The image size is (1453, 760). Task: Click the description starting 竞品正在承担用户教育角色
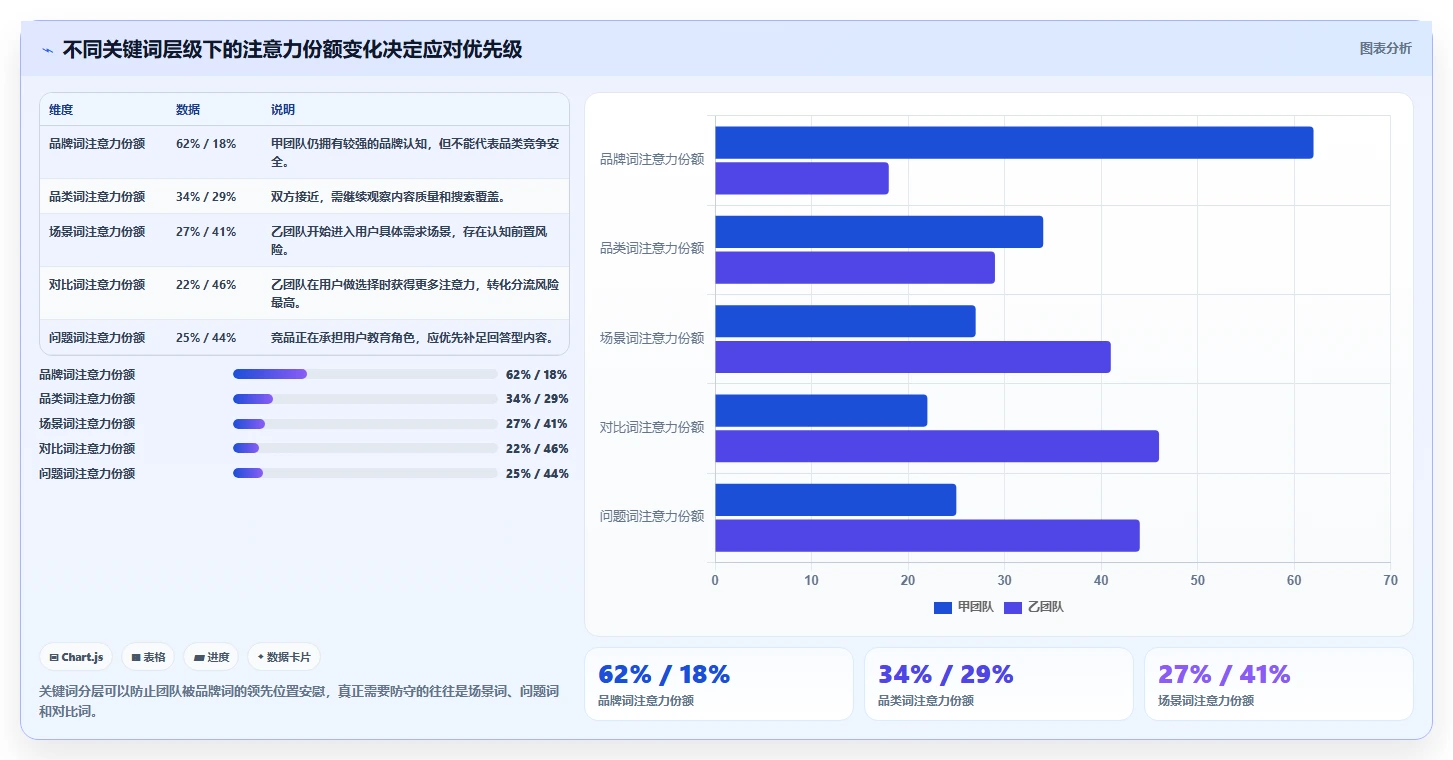413,338
